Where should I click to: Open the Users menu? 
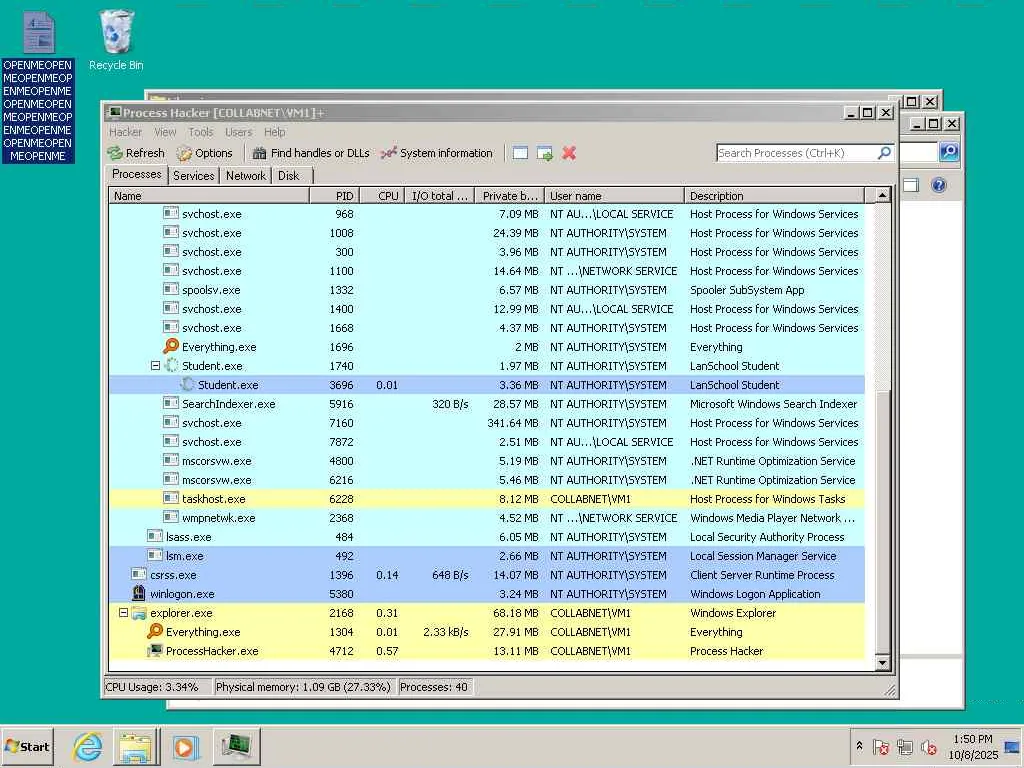point(238,132)
